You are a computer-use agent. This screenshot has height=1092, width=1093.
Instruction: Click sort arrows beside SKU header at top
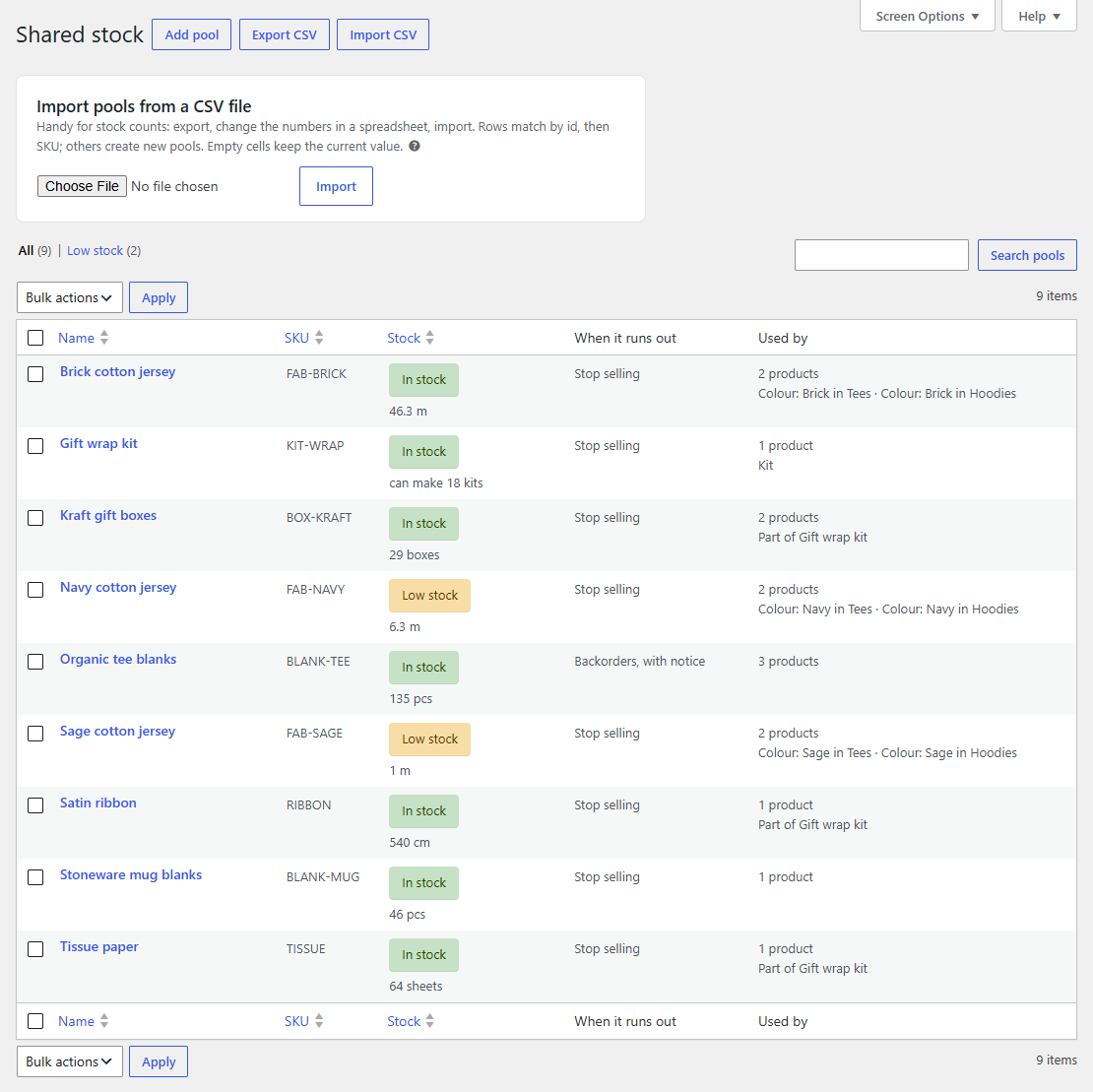pyautogui.click(x=319, y=338)
